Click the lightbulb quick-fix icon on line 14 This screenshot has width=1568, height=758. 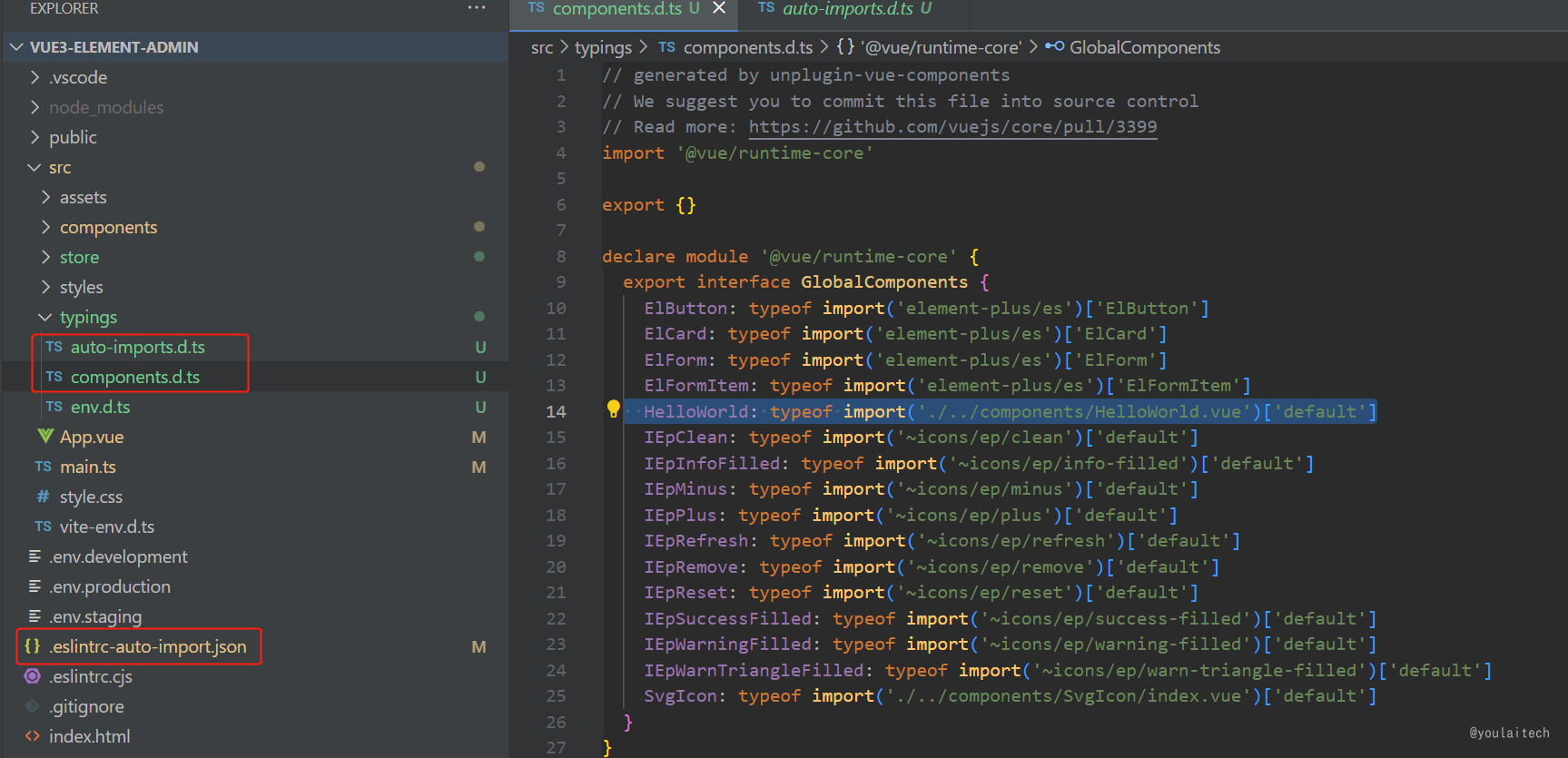(613, 409)
